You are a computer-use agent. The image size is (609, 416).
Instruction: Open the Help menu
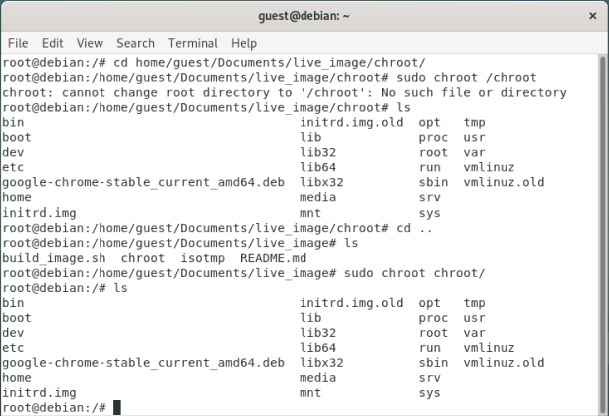[244, 44]
